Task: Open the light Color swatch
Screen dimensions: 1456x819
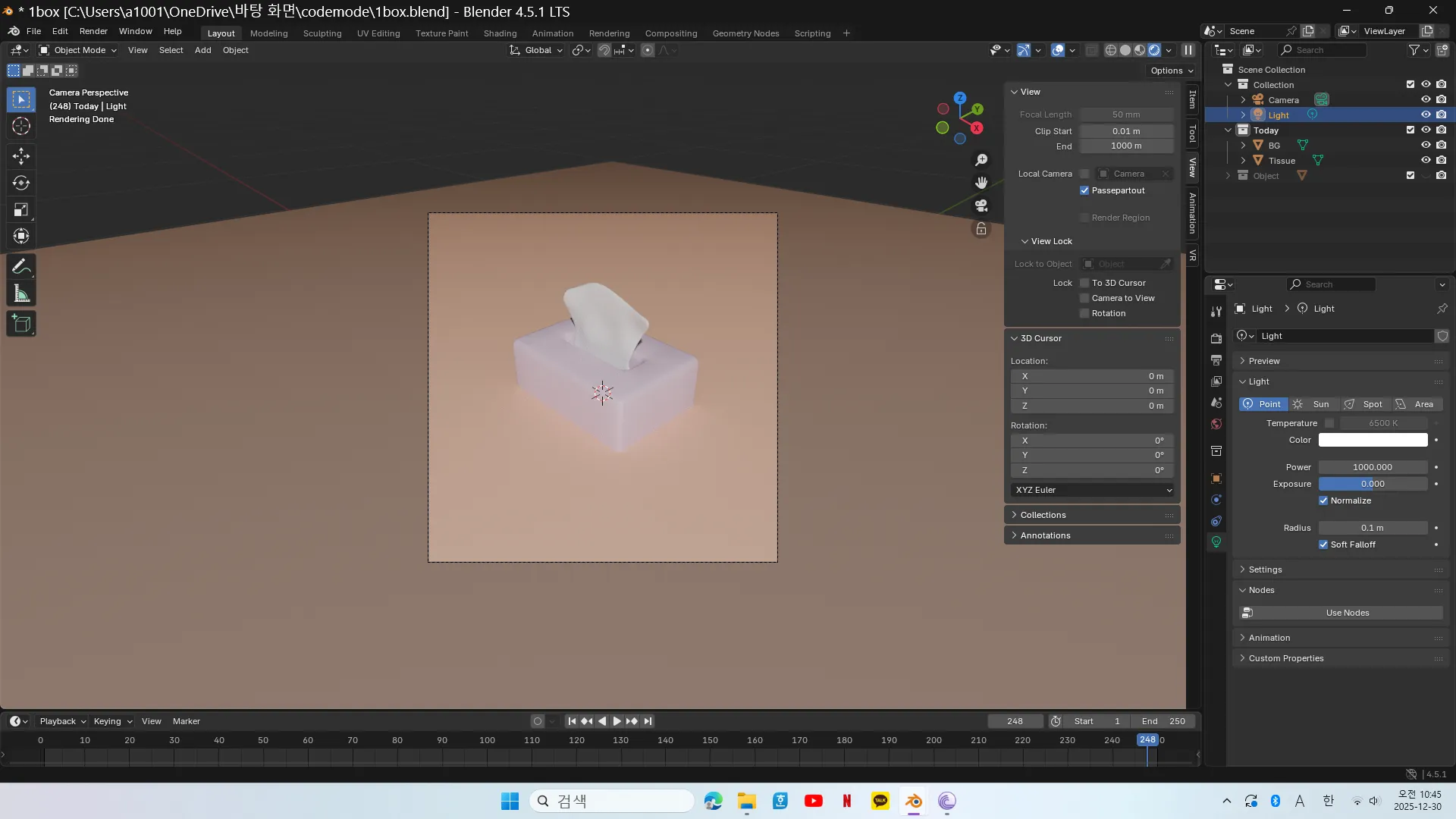Action: pos(1373,440)
